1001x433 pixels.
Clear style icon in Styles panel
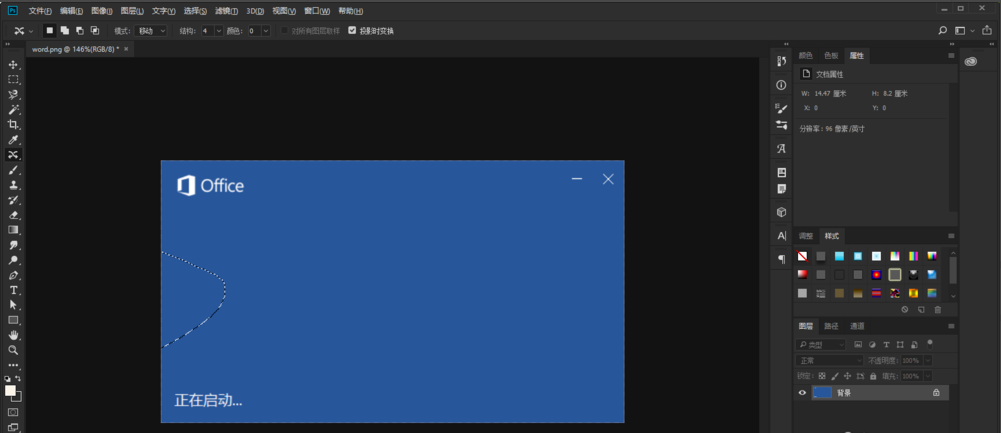coord(905,310)
